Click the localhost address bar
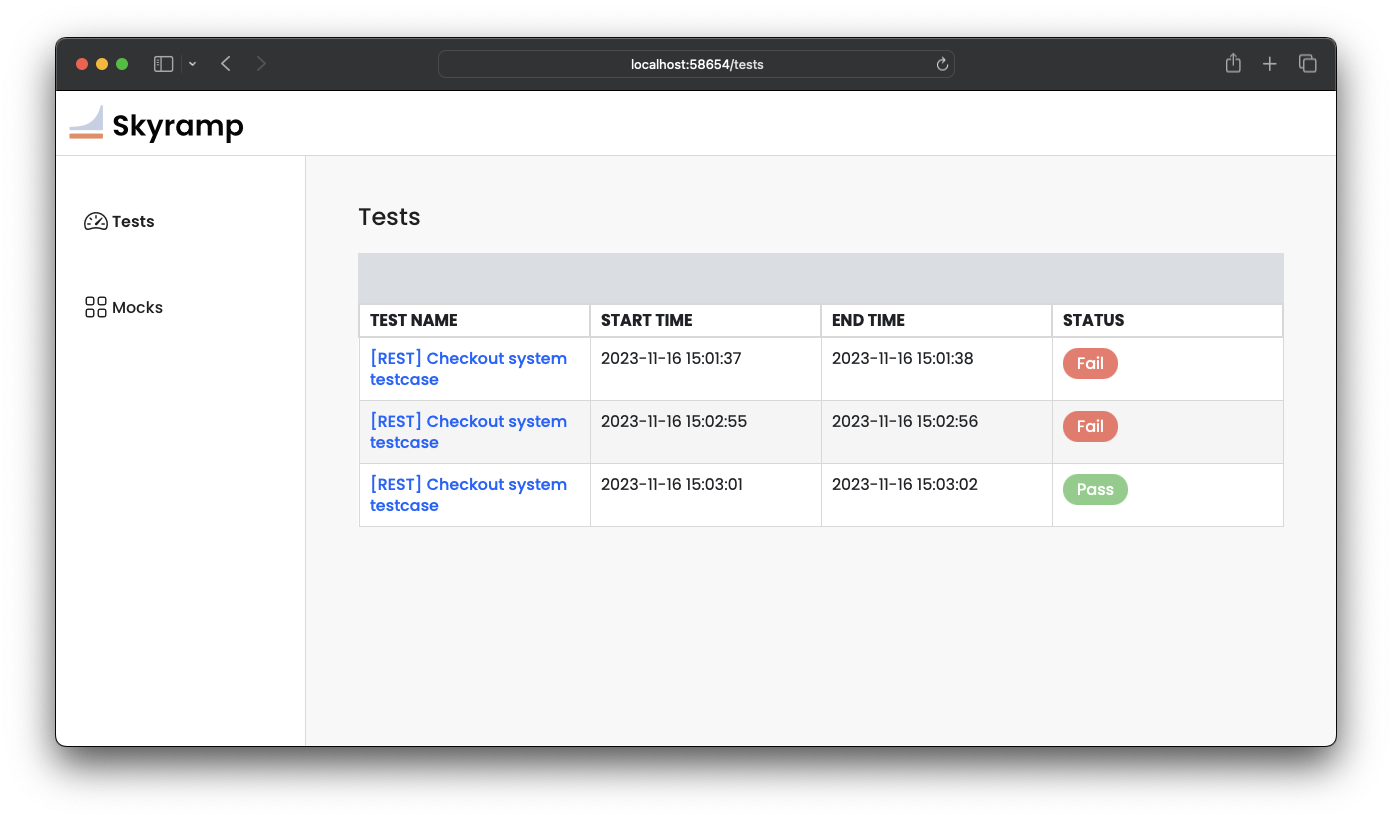Screen dimensions: 1392x820 pyautogui.click(x=696, y=64)
